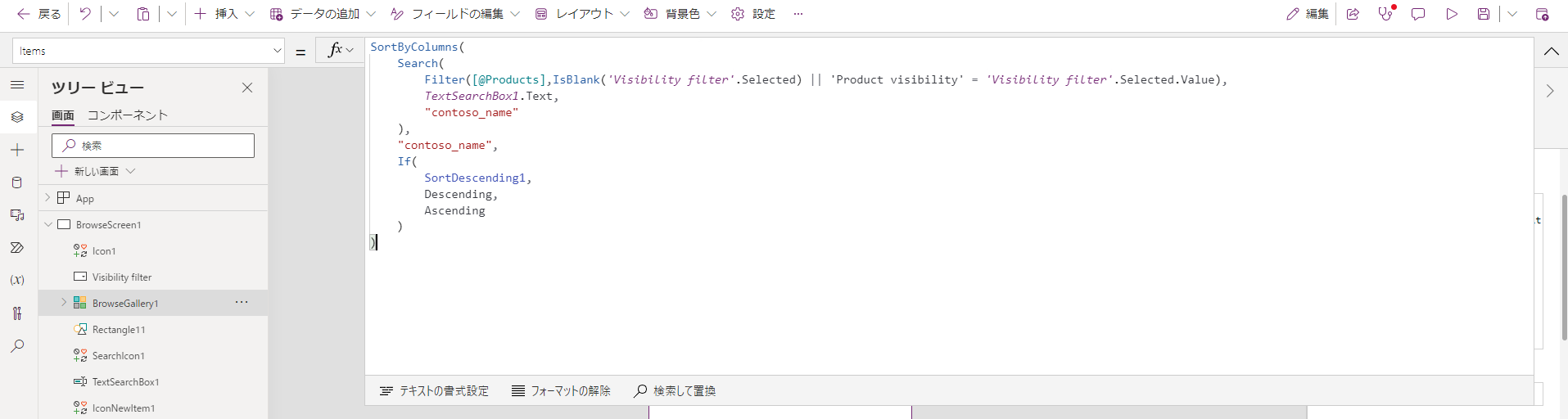Open the share icon

coord(1353,14)
